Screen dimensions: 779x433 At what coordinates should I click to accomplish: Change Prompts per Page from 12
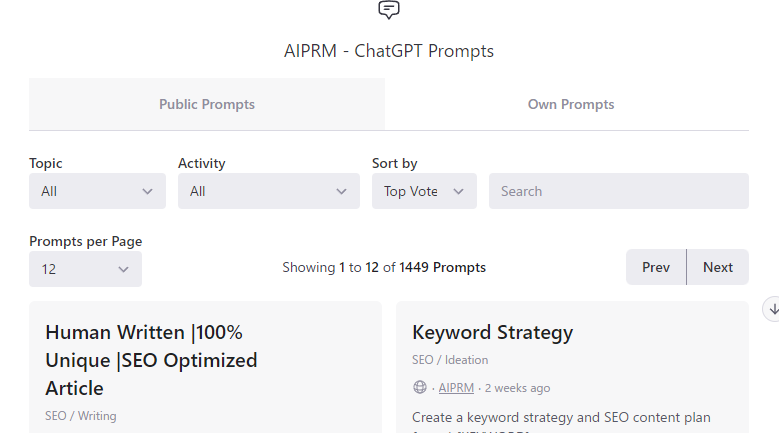click(x=85, y=269)
